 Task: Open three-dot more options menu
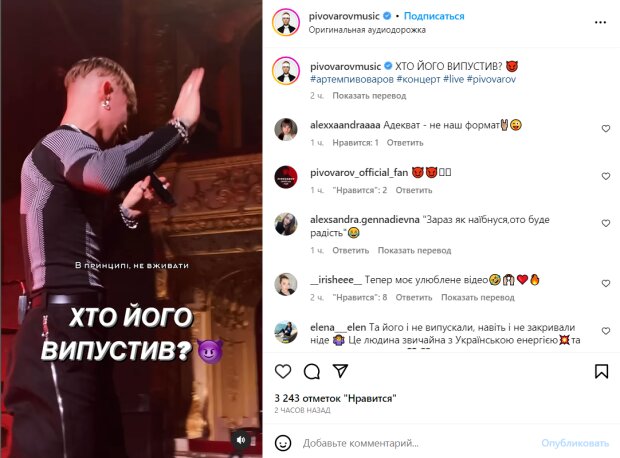600,22
